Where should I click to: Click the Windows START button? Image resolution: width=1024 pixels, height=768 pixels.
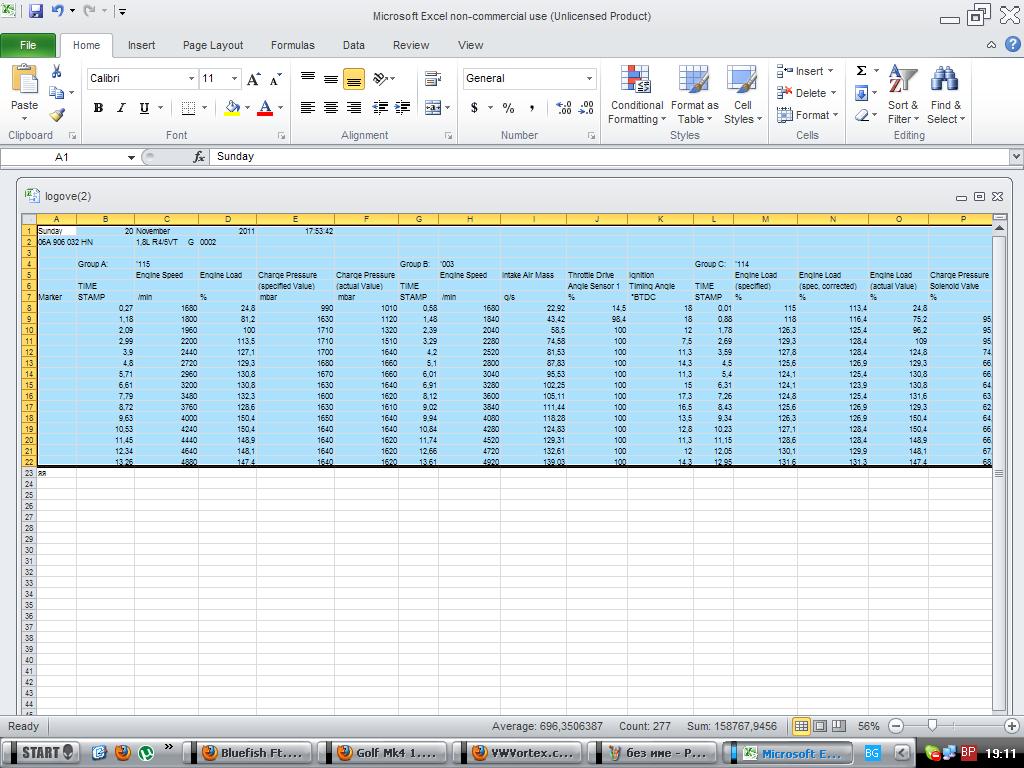pyautogui.click(x=41, y=753)
